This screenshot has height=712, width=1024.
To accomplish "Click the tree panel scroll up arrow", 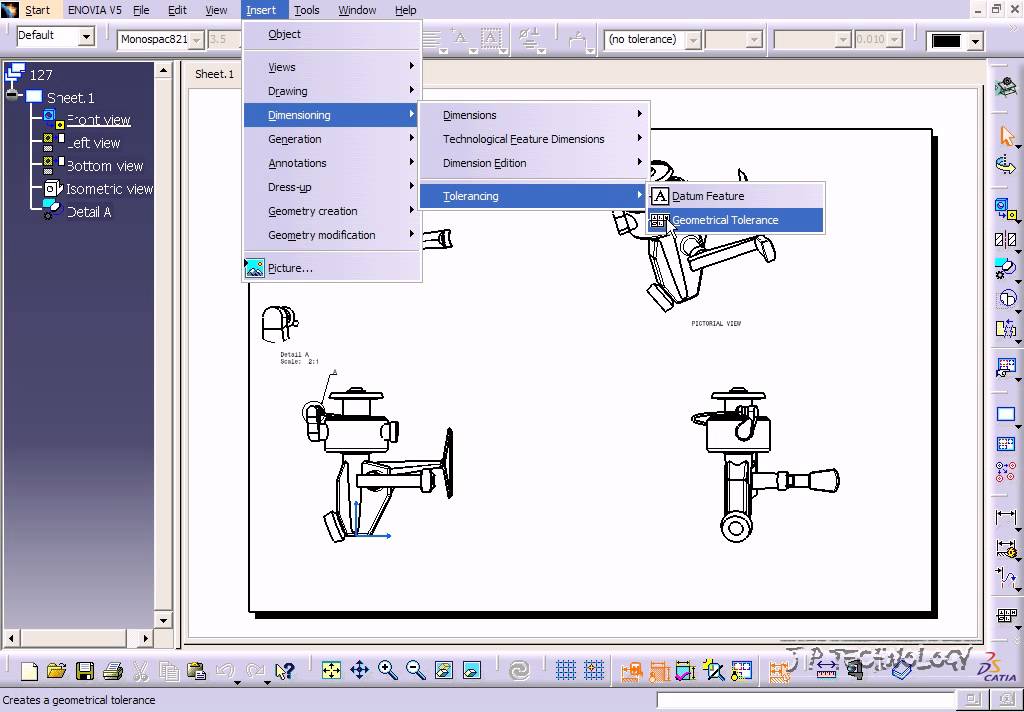I will pyautogui.click(x=163, y=70).
